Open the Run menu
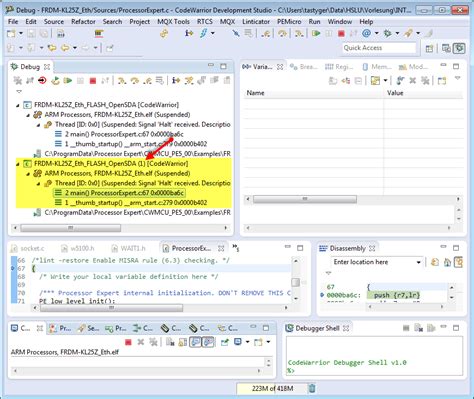This screenshot has width=474, height=399. click(x=314, y=22)
